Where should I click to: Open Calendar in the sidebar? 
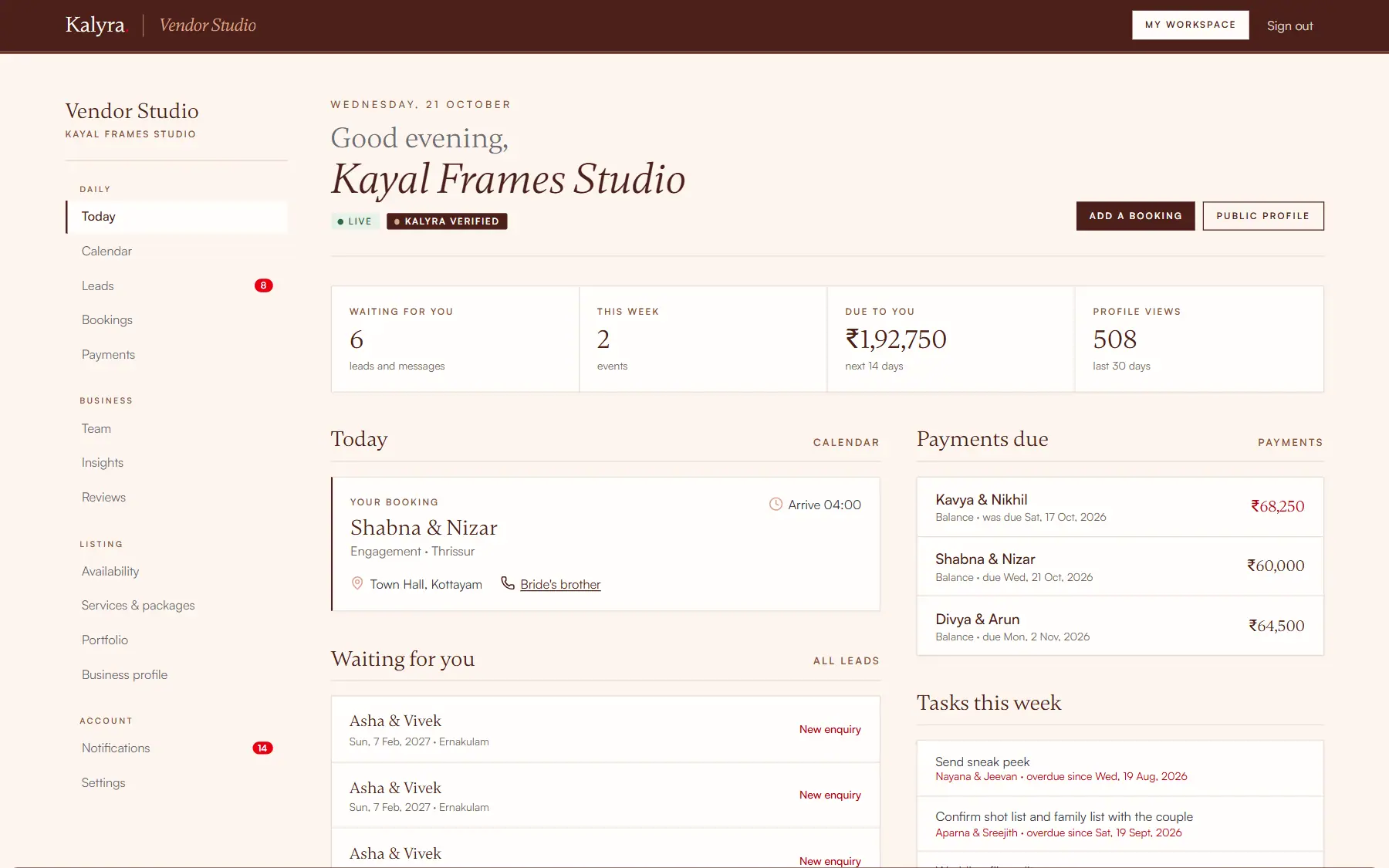tap(177, 252)
